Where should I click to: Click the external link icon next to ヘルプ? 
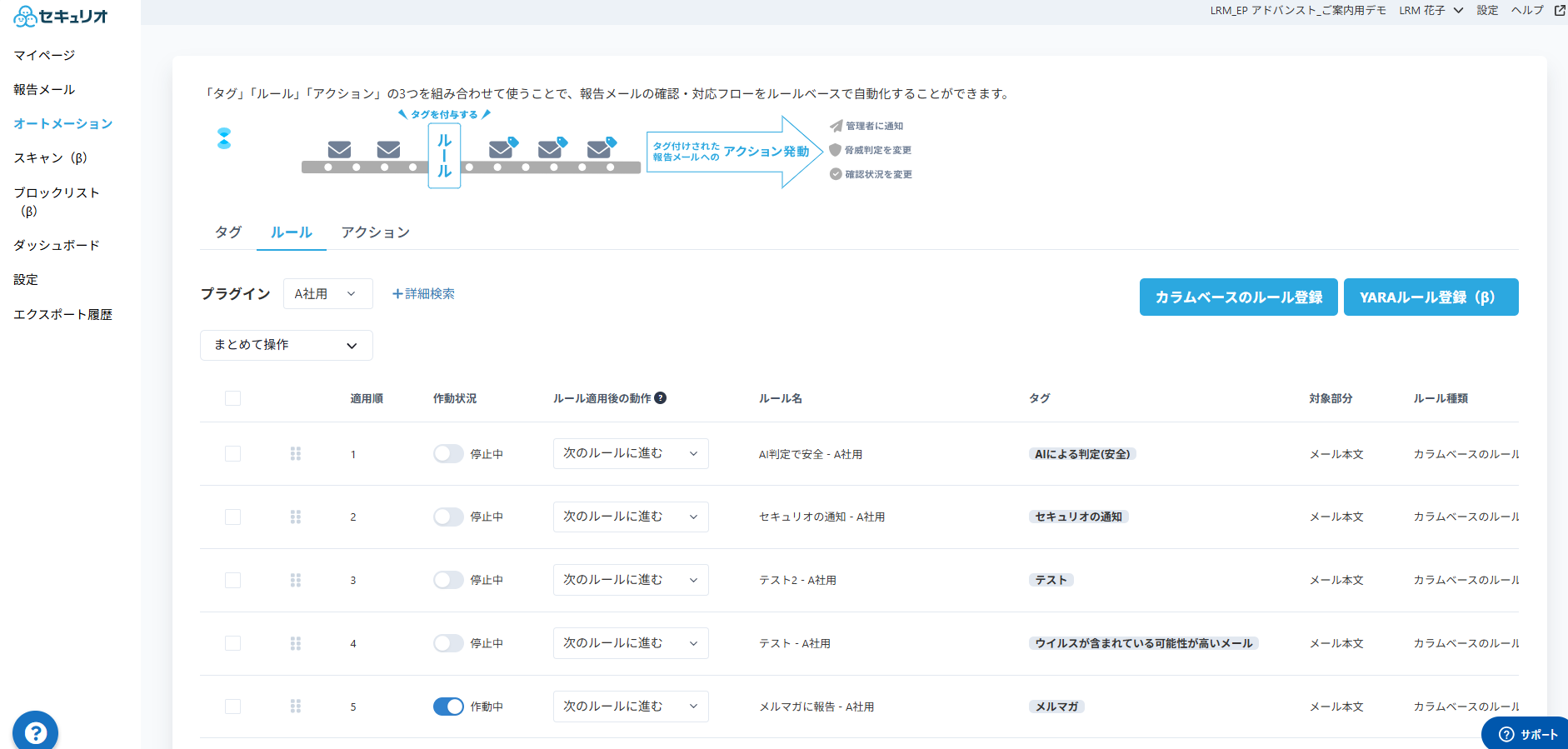(1560, 11)
